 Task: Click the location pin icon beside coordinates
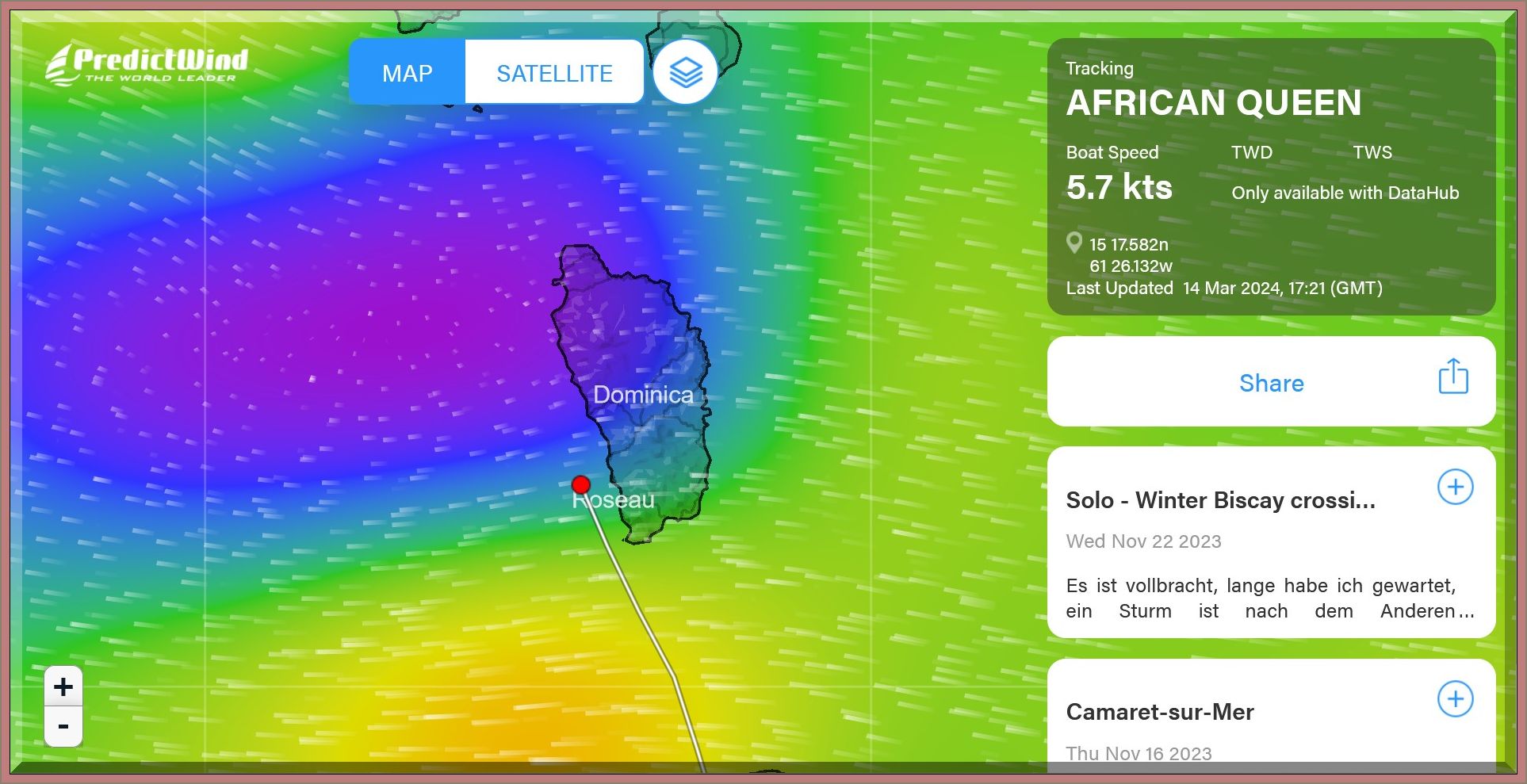pos(1074,243)
